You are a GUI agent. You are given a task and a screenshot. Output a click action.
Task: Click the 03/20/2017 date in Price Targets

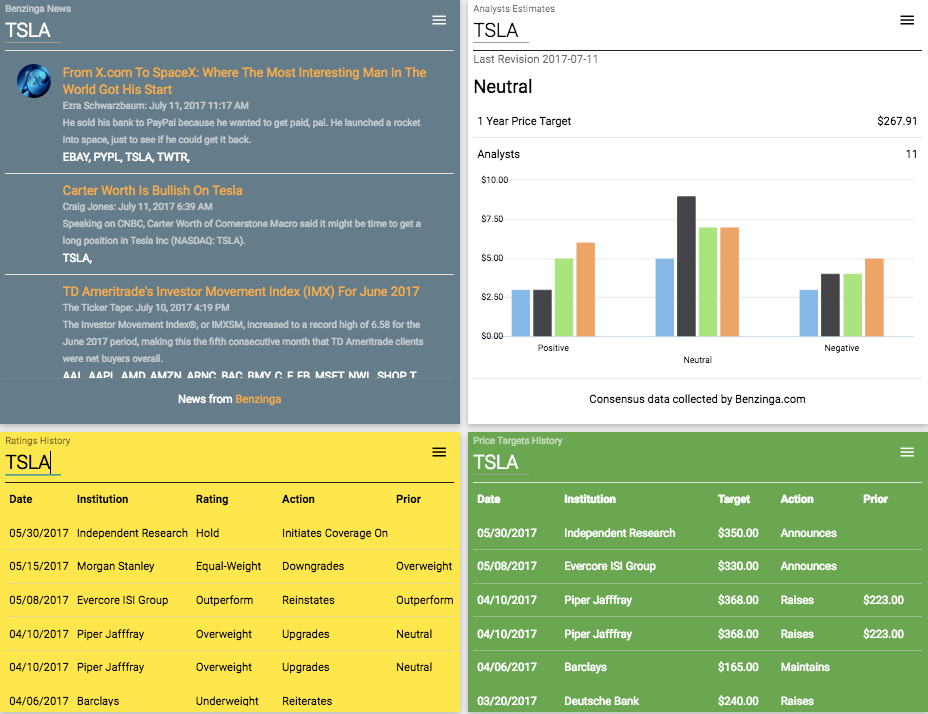(507, 701)
